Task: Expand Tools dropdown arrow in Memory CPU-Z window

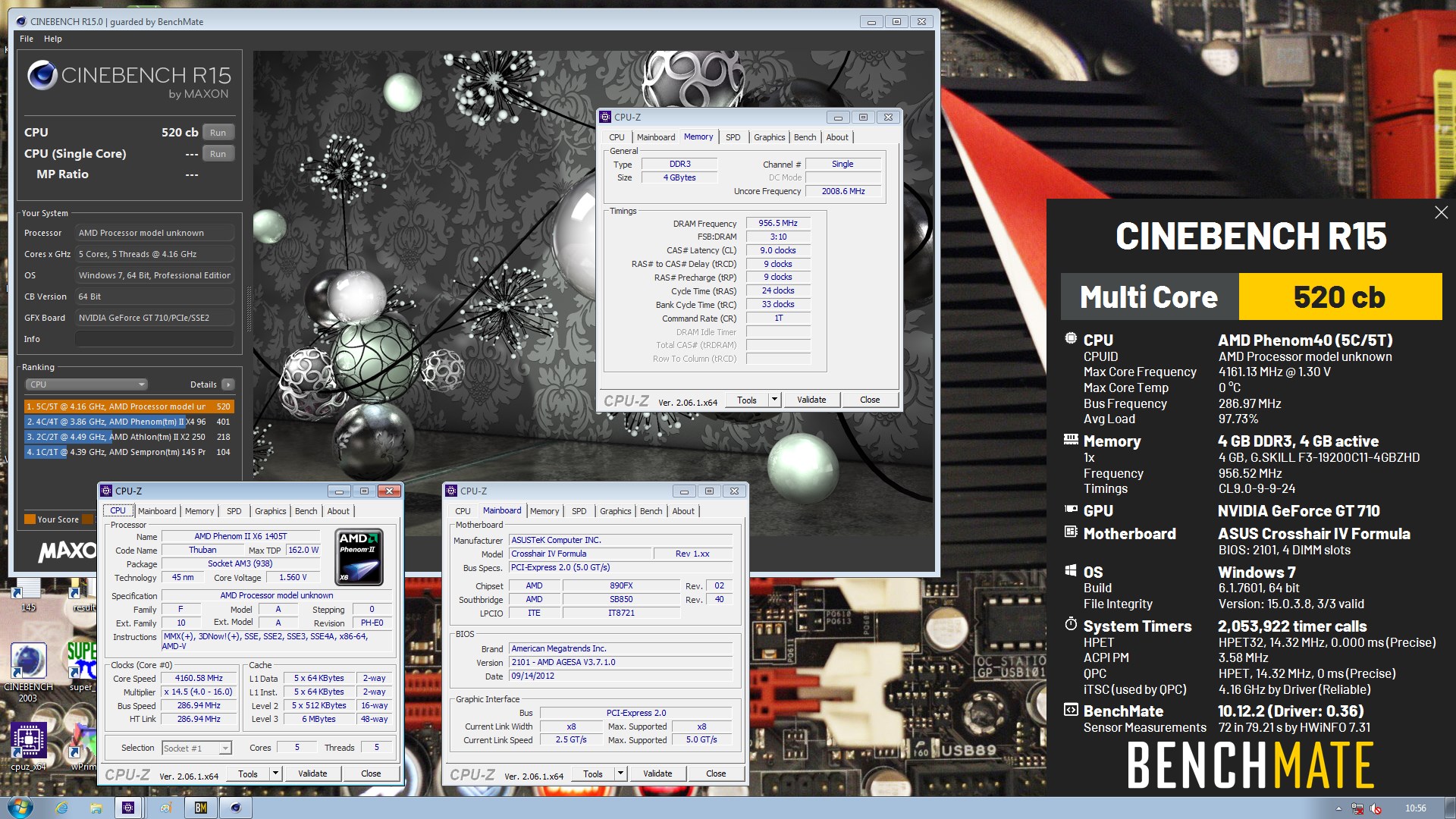Action: coord(774,400)
